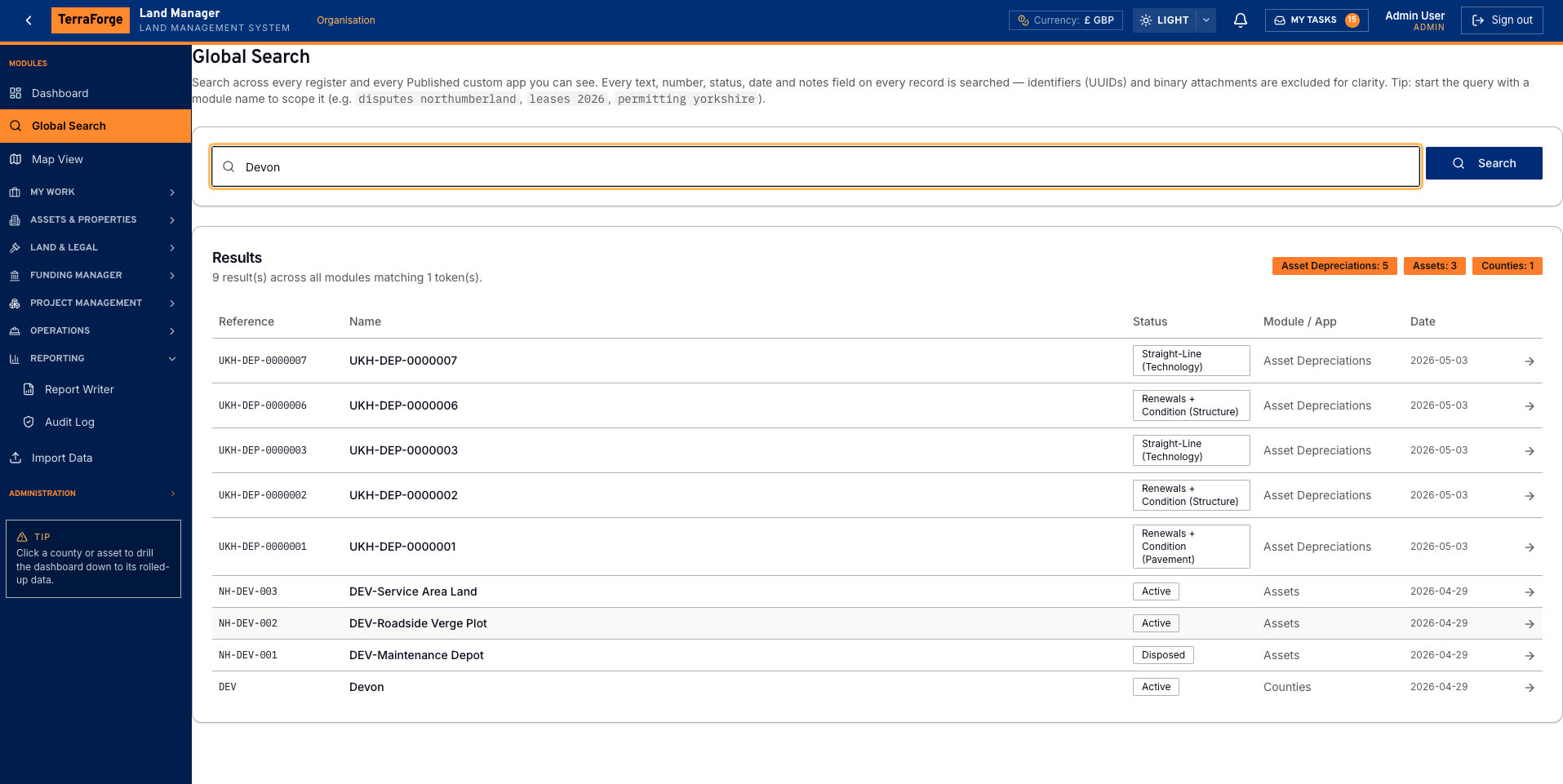Click the Audit Log shield icon
The height and width of the screenshot is (784, 1563).
click(x=29, y=422)
